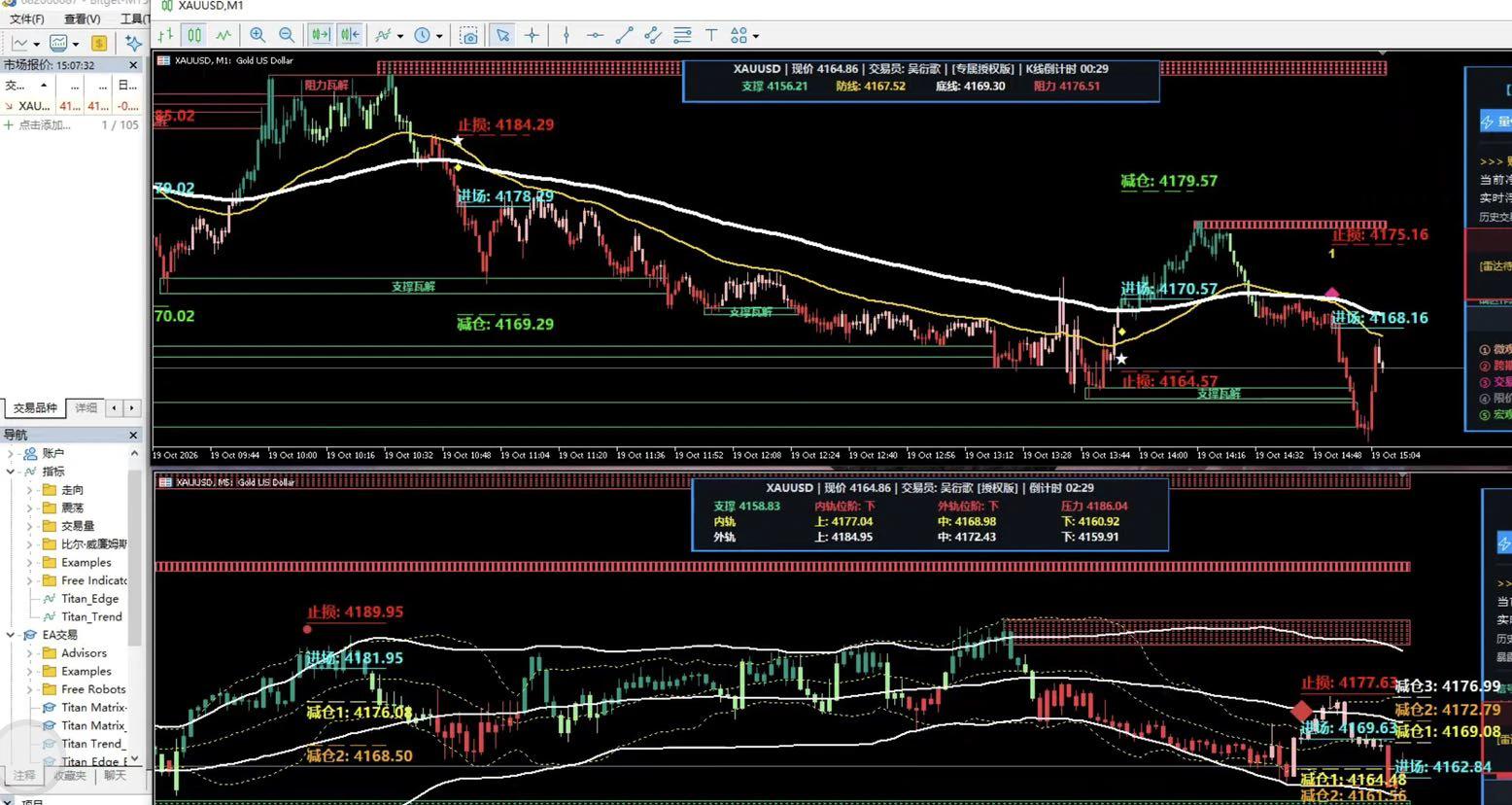Take a chart screenshot with camera icon
Screen dimensions: 1512x805
point(469,36)
